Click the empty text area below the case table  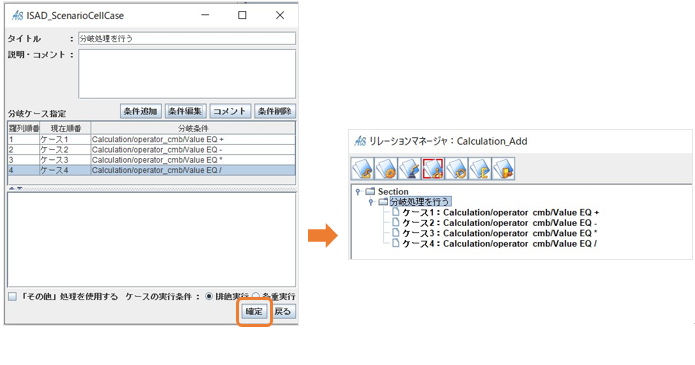(x=152, y=239)
